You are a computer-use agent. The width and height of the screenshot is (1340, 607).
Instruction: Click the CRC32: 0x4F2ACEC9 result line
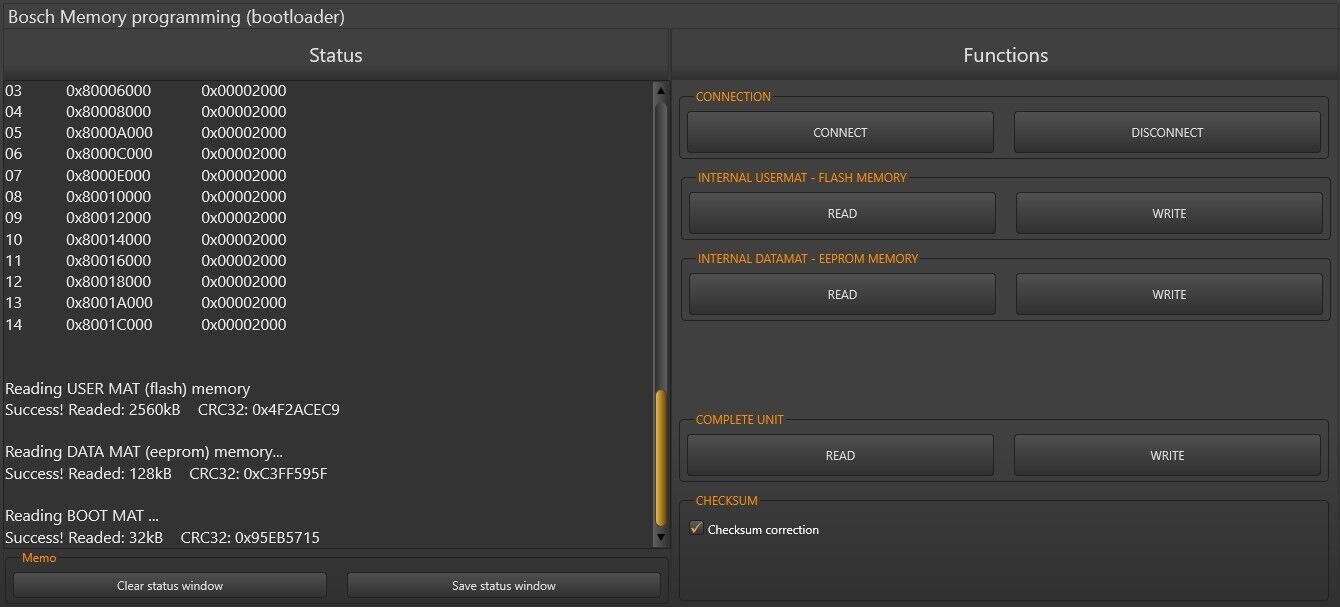click(172, 409)
